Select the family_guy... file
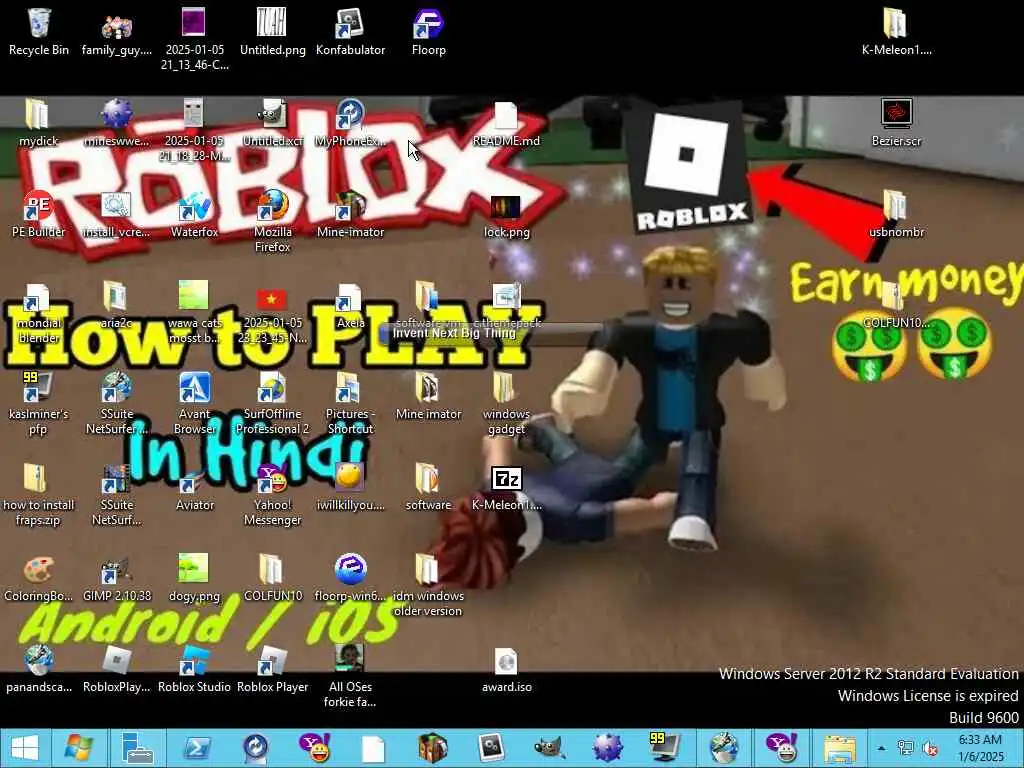Viewport: 1024px width, 768px height. click(x=116, y=31)
